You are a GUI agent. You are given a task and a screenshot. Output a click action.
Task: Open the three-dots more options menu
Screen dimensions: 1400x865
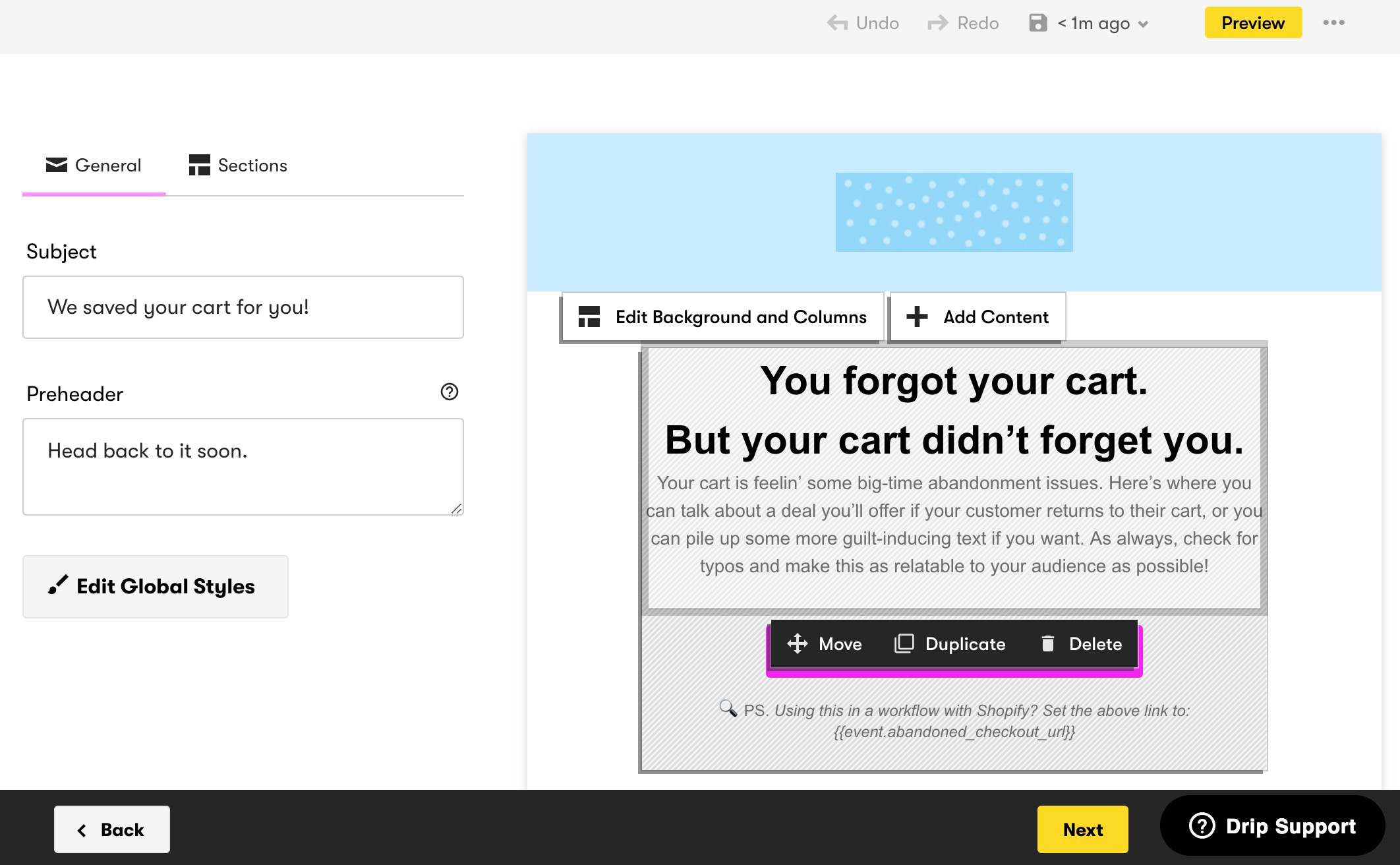click(x=1333, y=23)
